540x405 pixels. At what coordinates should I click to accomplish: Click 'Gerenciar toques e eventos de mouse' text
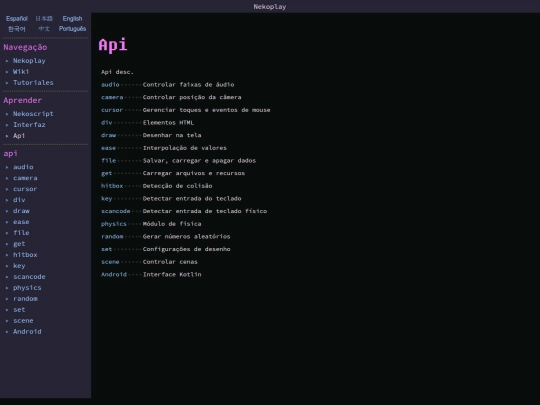tap(207, 110)
